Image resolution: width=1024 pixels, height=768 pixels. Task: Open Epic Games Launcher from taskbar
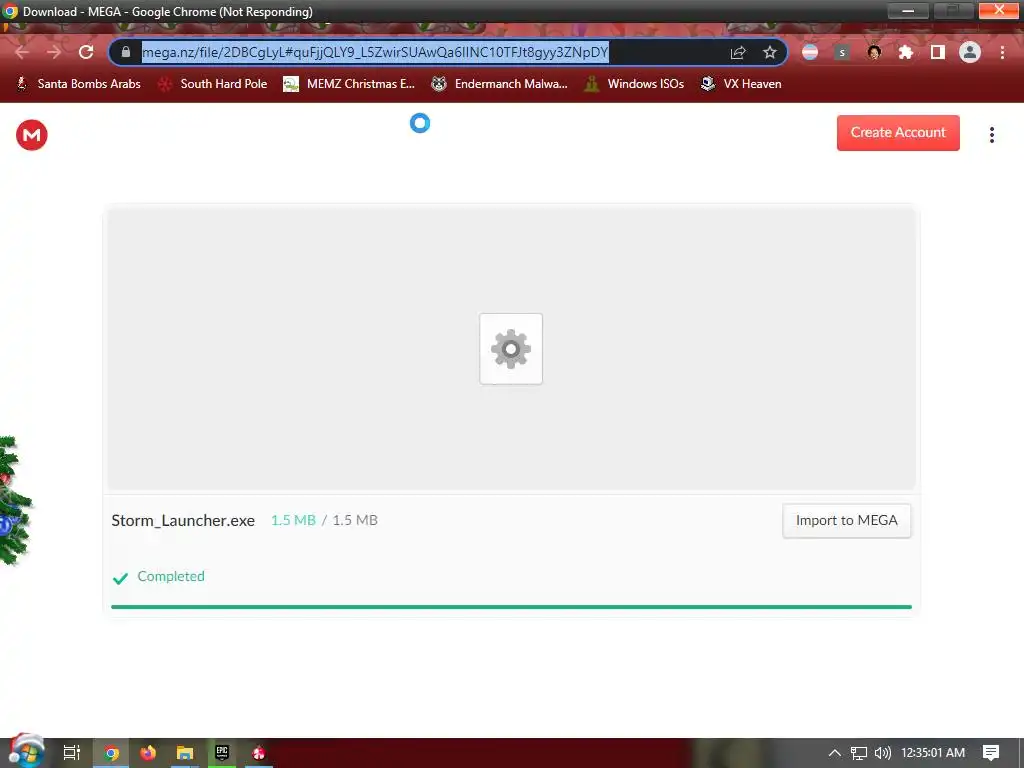coord(222,753)
